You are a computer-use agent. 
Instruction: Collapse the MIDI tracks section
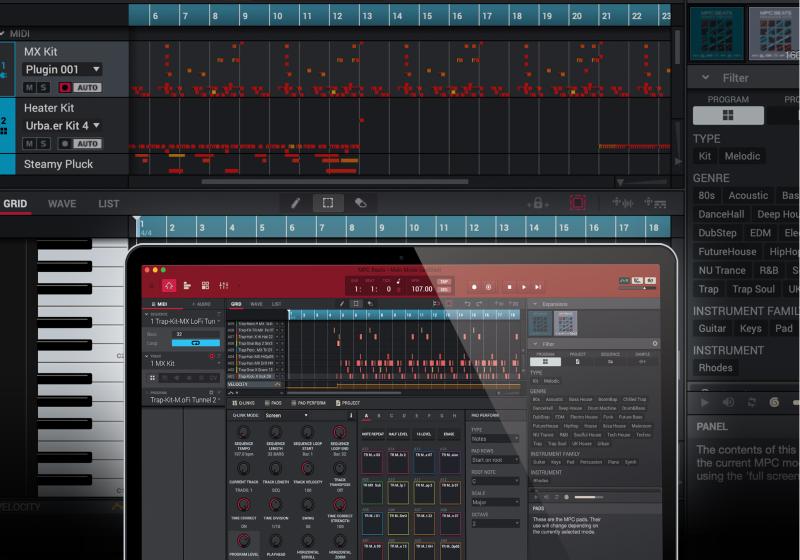[x=3, y=34]
